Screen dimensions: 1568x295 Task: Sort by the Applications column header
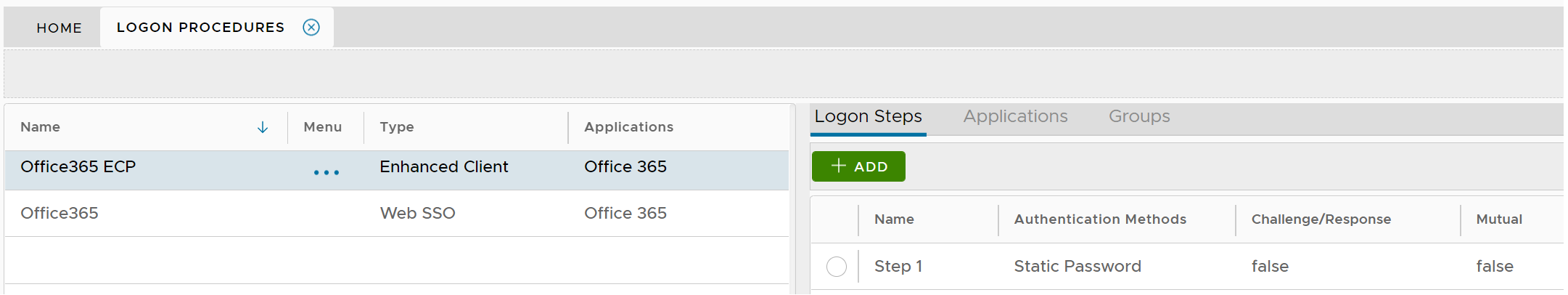(628, 127)
